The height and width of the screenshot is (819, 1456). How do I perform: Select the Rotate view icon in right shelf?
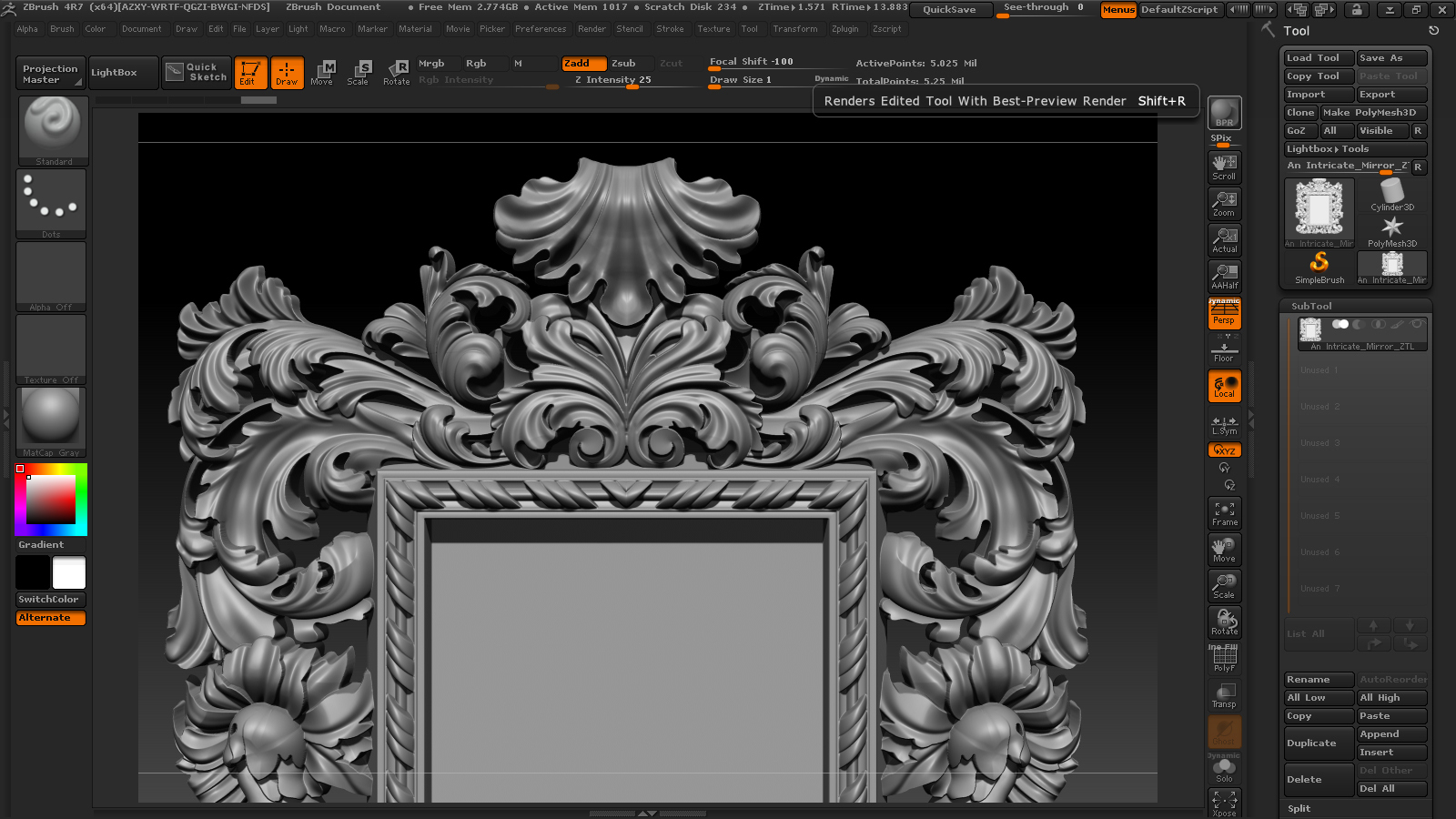(1224, 622)
